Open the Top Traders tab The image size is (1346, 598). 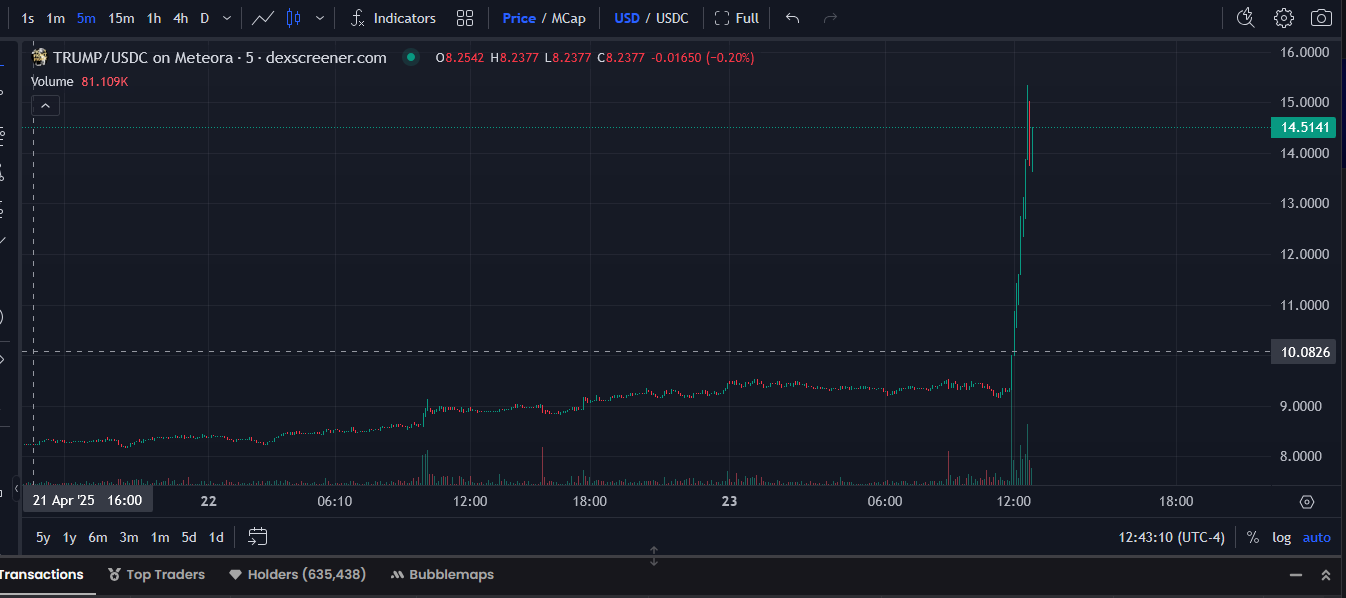coord(156,574)
